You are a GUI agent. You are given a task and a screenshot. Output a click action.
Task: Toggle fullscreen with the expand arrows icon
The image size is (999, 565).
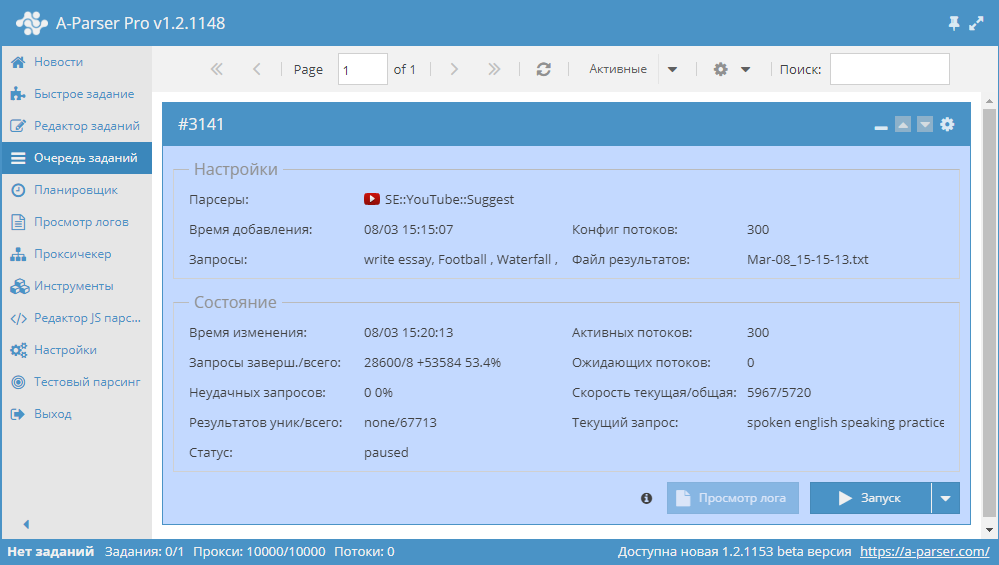tap(977, 23)
